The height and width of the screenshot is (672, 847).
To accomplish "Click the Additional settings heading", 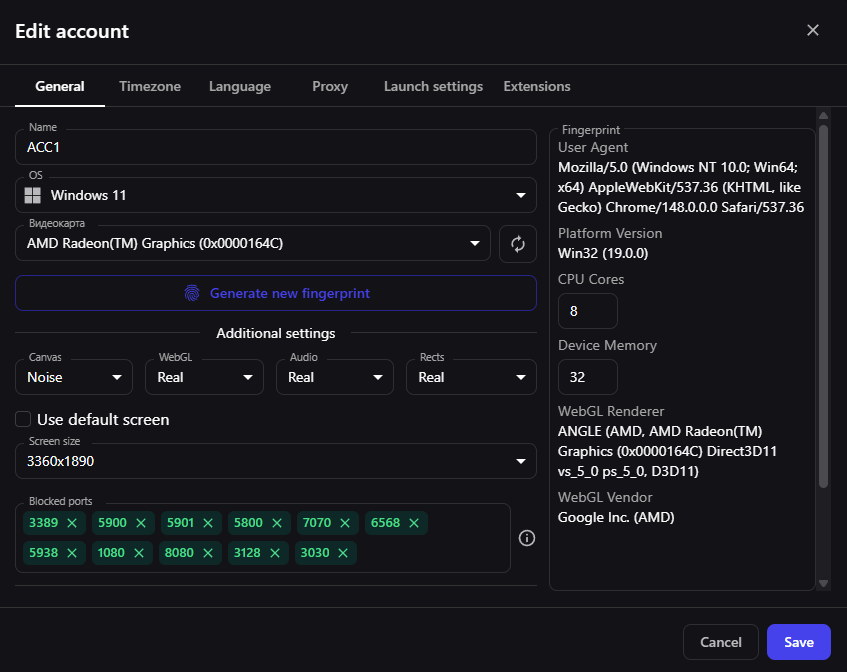I will point(275,333).
